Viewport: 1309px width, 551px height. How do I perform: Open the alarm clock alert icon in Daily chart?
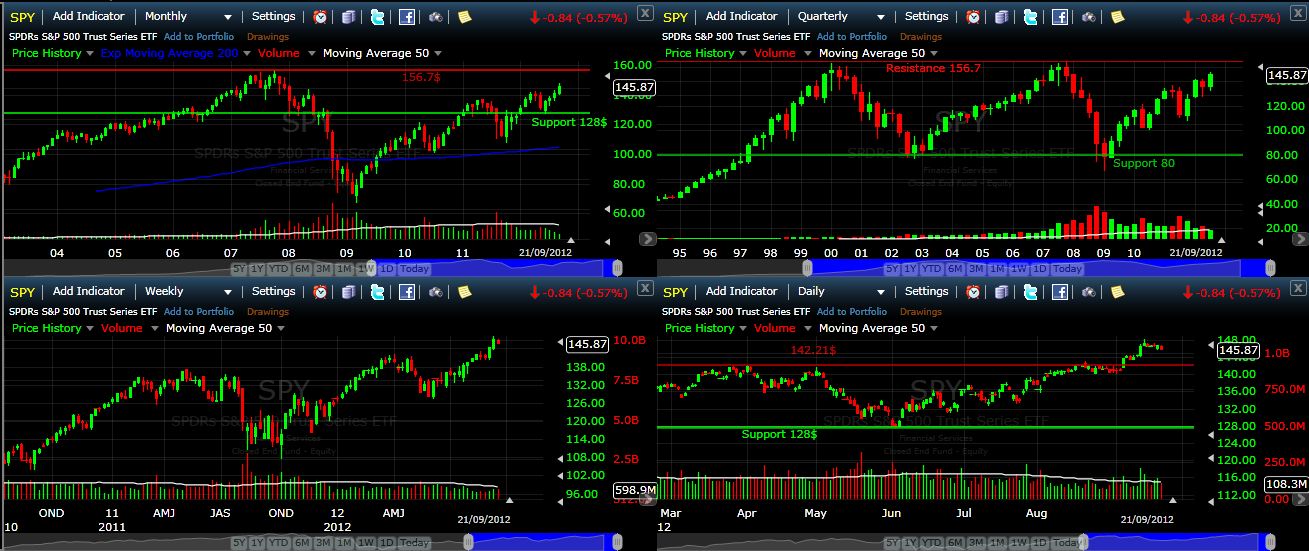(973, 292)
